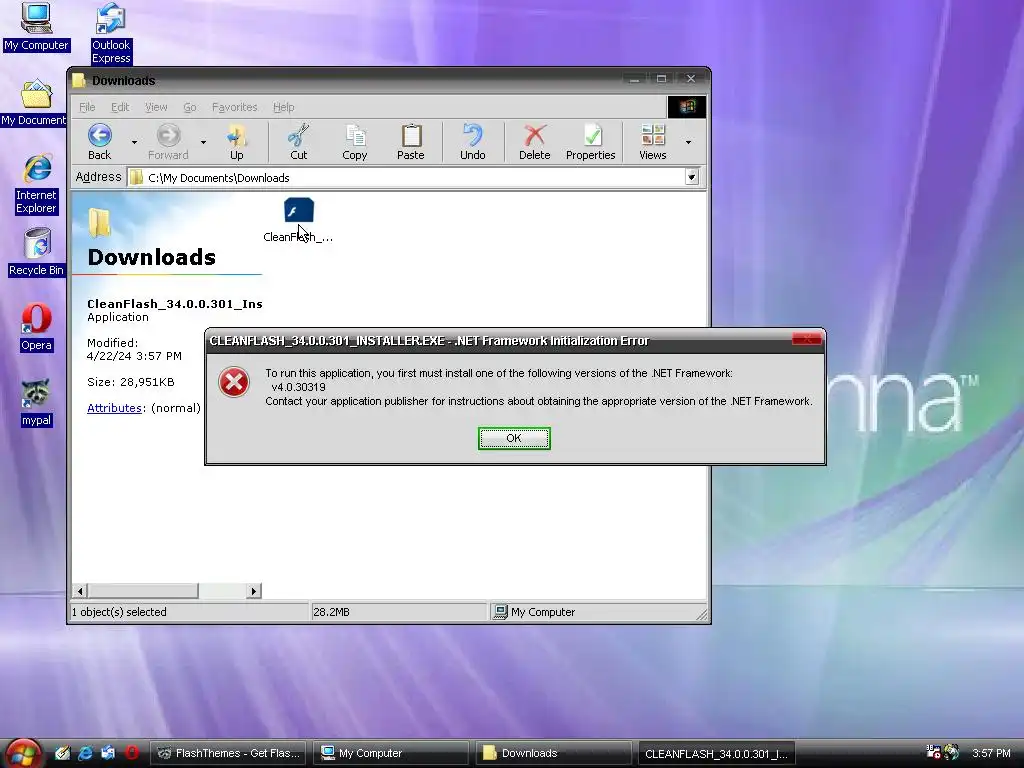This screenshot has height=768, width=1024.
Task: Click Outlook Express quick launch icon
Action: (x=108, y=753)
